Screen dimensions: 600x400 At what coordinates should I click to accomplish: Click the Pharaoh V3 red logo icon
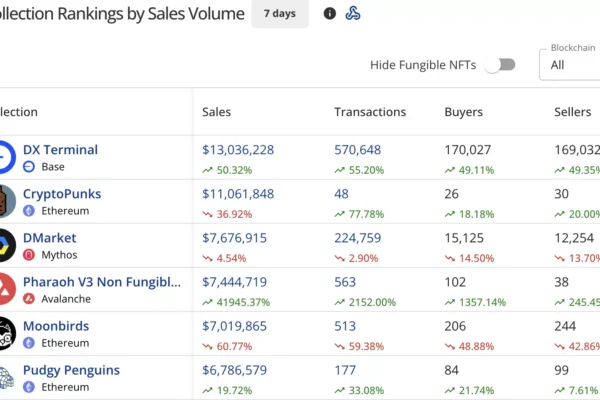click(x=5, y=289)
